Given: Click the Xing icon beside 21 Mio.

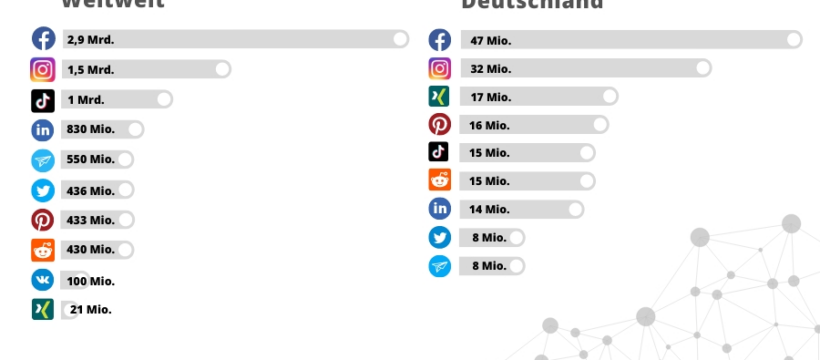Looking at the screenshot, I should [x=42, y=309].
